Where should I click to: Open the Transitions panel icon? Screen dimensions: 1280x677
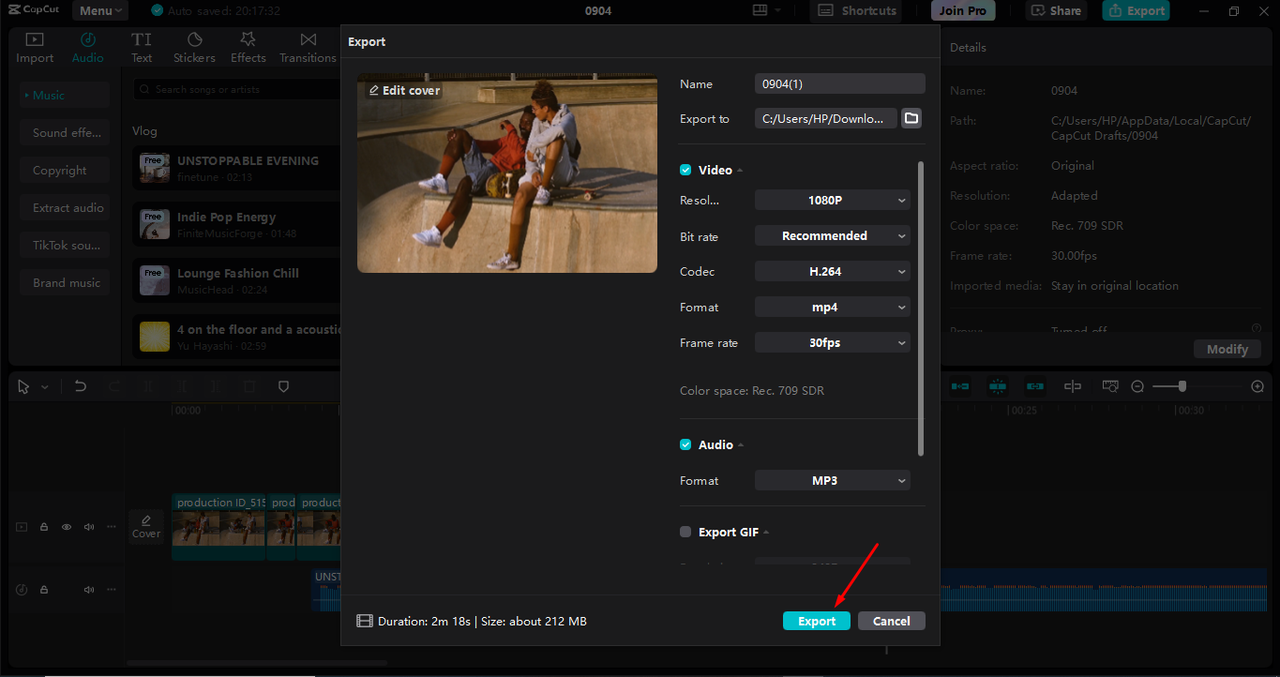(x=308, y=40)
